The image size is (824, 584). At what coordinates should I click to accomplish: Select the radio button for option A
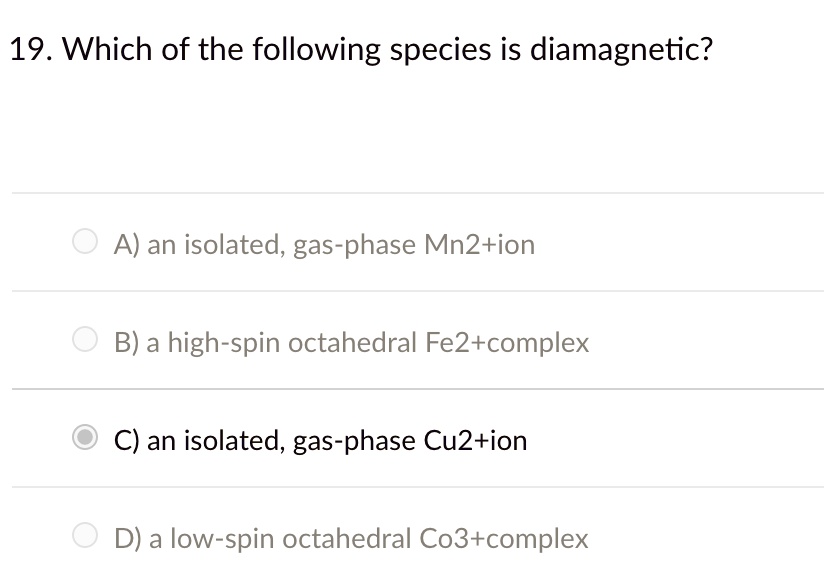(86, 243)
